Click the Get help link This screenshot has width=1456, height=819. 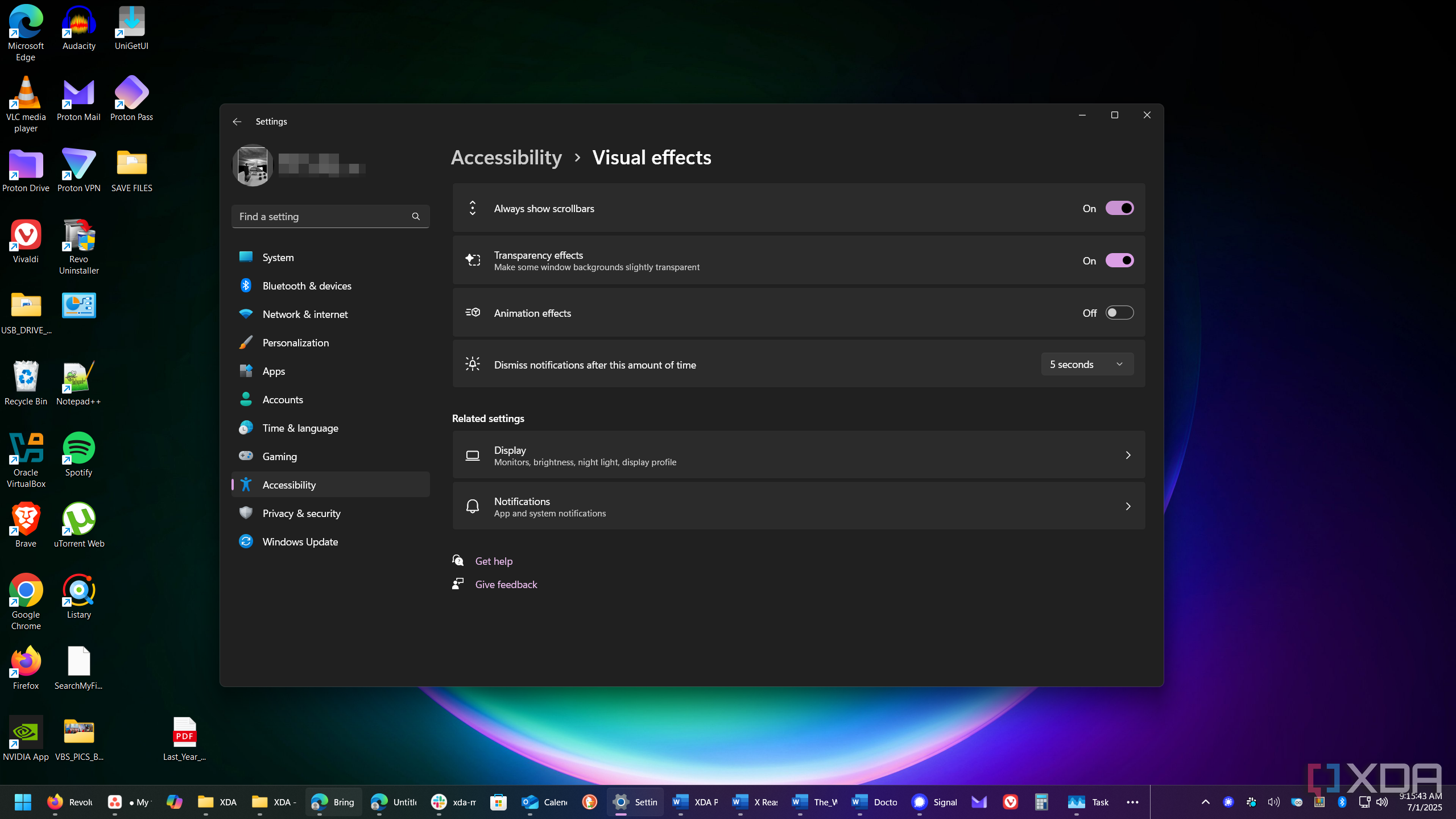point(494,561)
